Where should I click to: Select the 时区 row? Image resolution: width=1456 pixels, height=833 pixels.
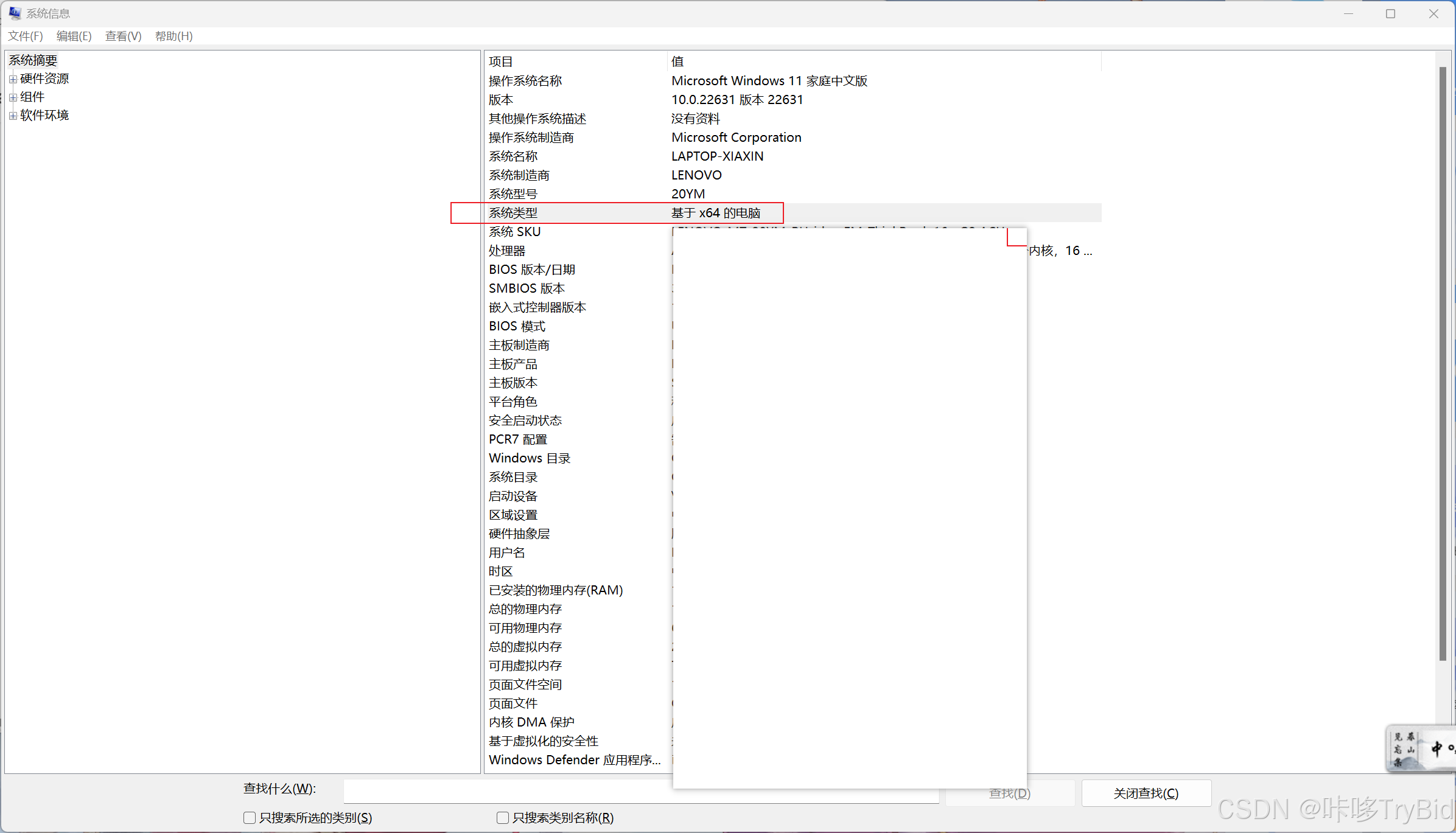tap(578, 571)
